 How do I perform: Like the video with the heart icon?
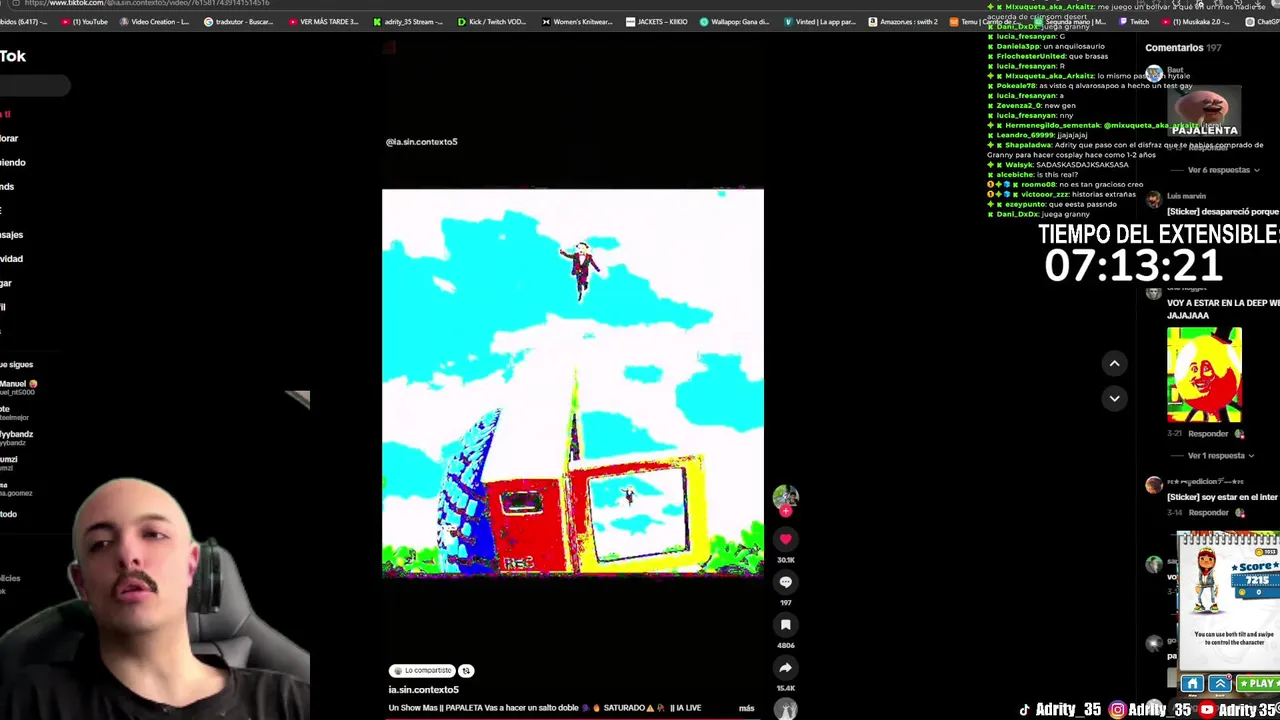pyautogui.click(x=785, y=539)
